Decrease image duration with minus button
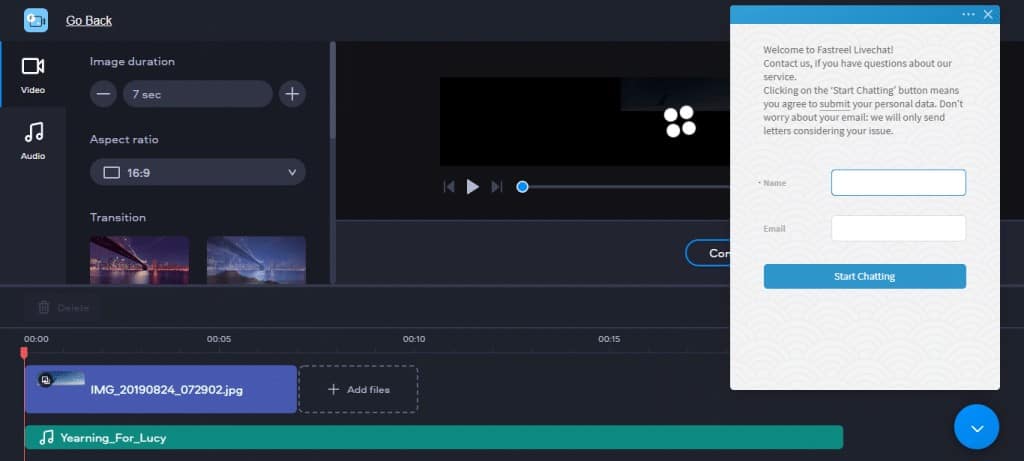 click(x=103, y=94)
